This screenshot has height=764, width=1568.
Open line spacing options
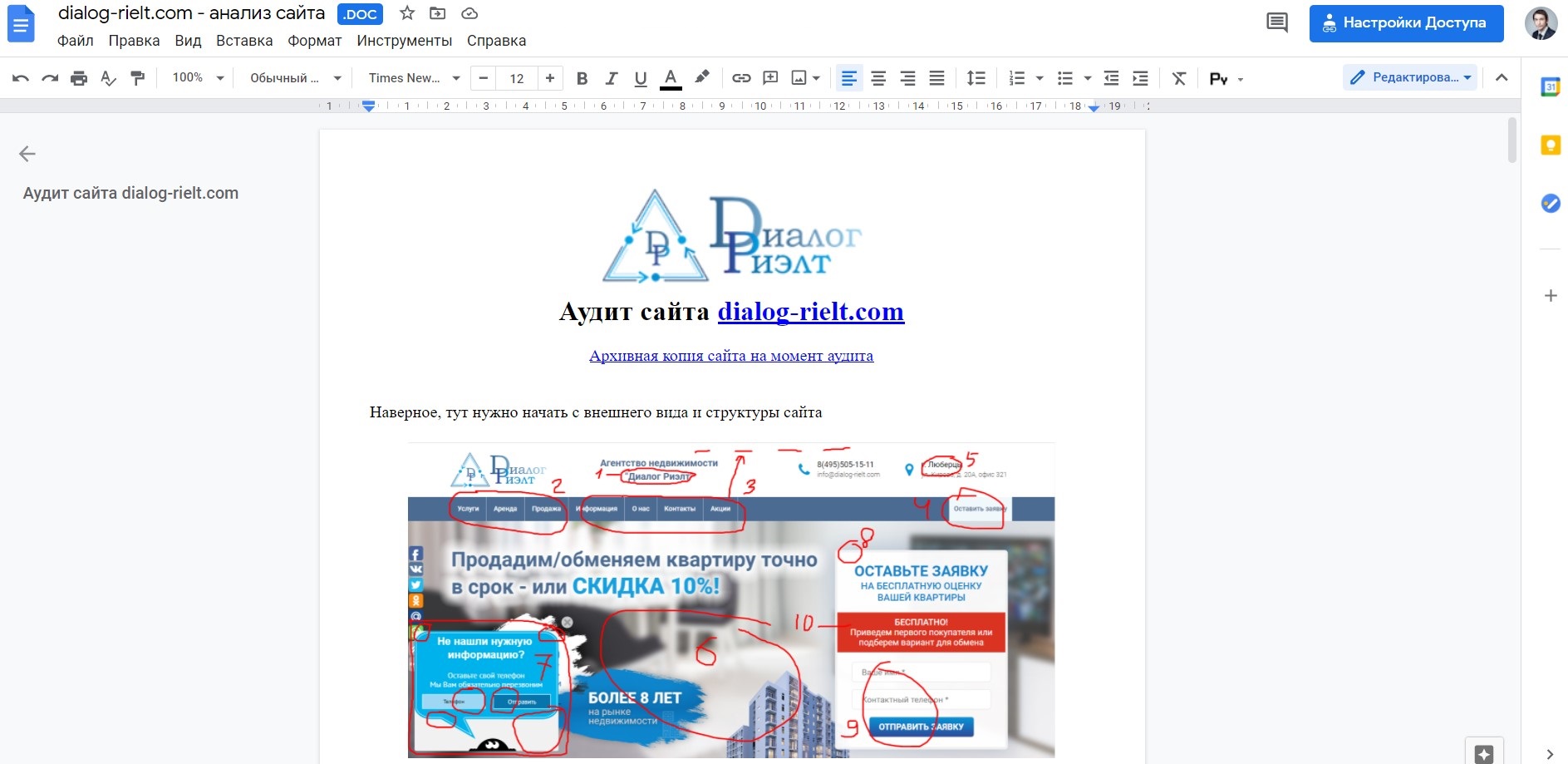[976, 78]
